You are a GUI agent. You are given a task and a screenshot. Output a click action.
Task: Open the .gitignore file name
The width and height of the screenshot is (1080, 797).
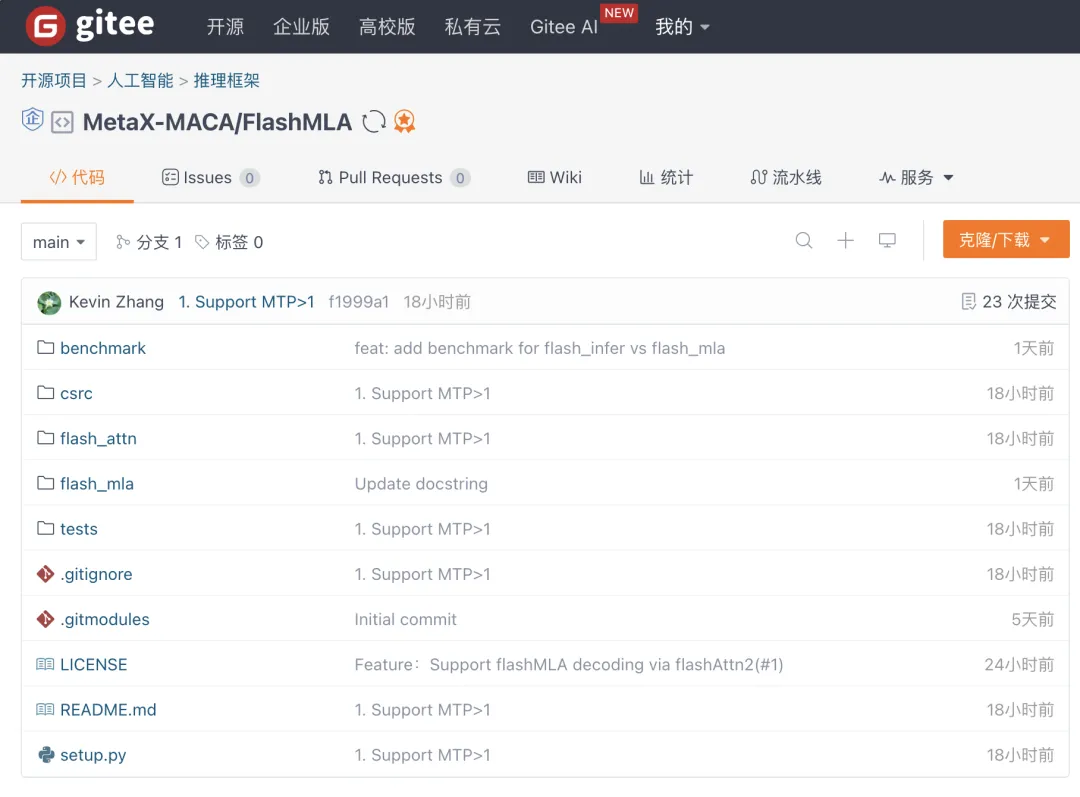coord(96,574)
